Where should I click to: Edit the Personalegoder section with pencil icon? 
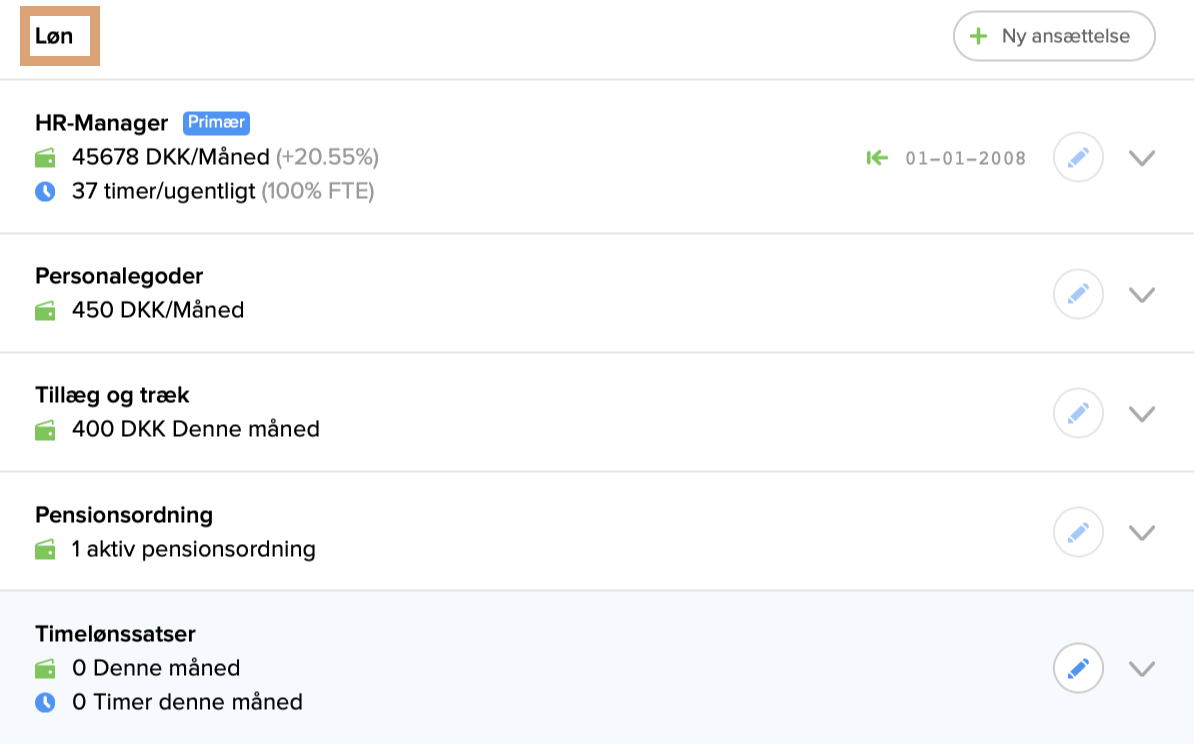pos(1078,294)
